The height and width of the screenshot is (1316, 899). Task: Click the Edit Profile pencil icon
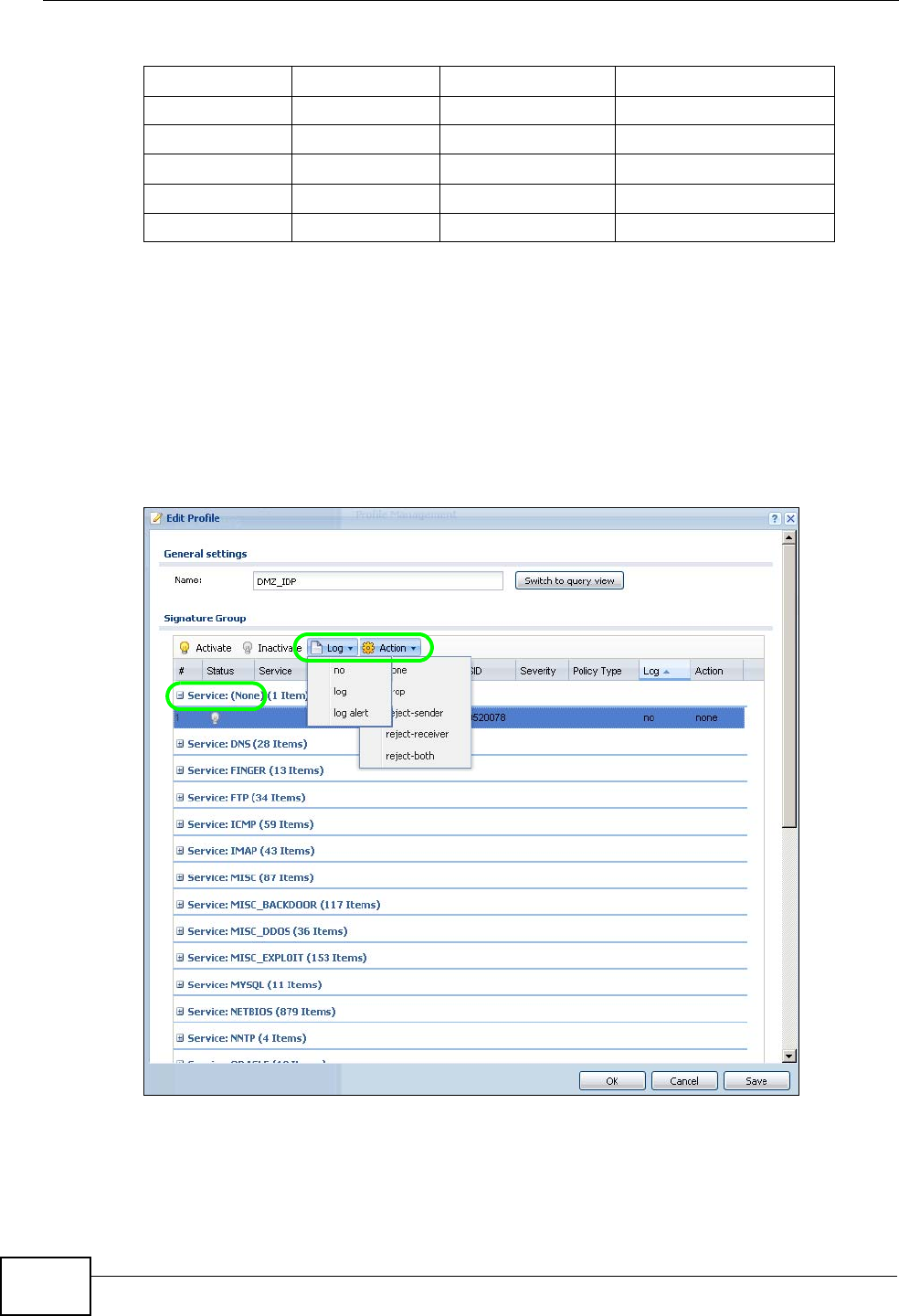pos(156,518)
